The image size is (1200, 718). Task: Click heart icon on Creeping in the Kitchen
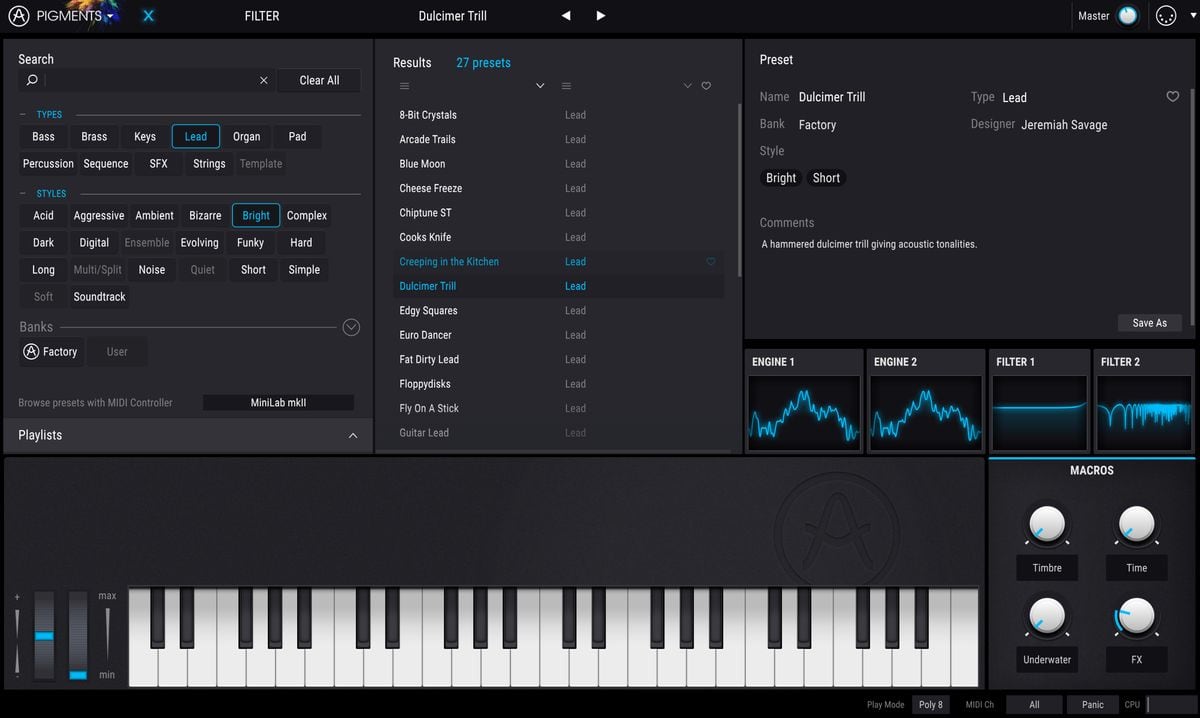[711, 262]
